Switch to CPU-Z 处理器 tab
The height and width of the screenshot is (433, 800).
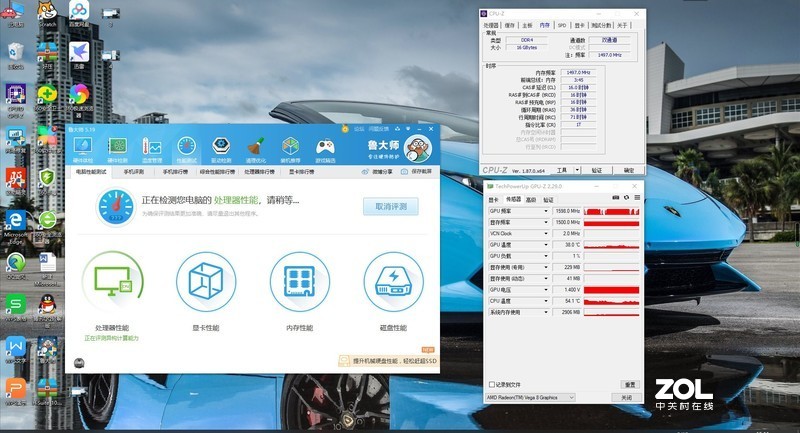click(x=491, y=25)
